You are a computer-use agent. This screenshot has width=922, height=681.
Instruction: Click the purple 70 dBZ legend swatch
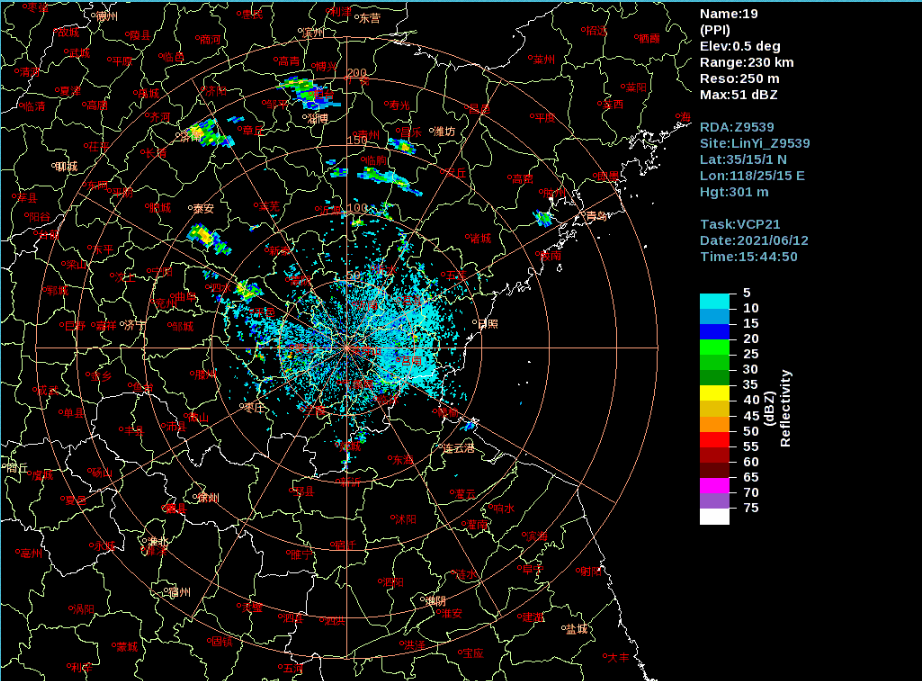[714, 500]
